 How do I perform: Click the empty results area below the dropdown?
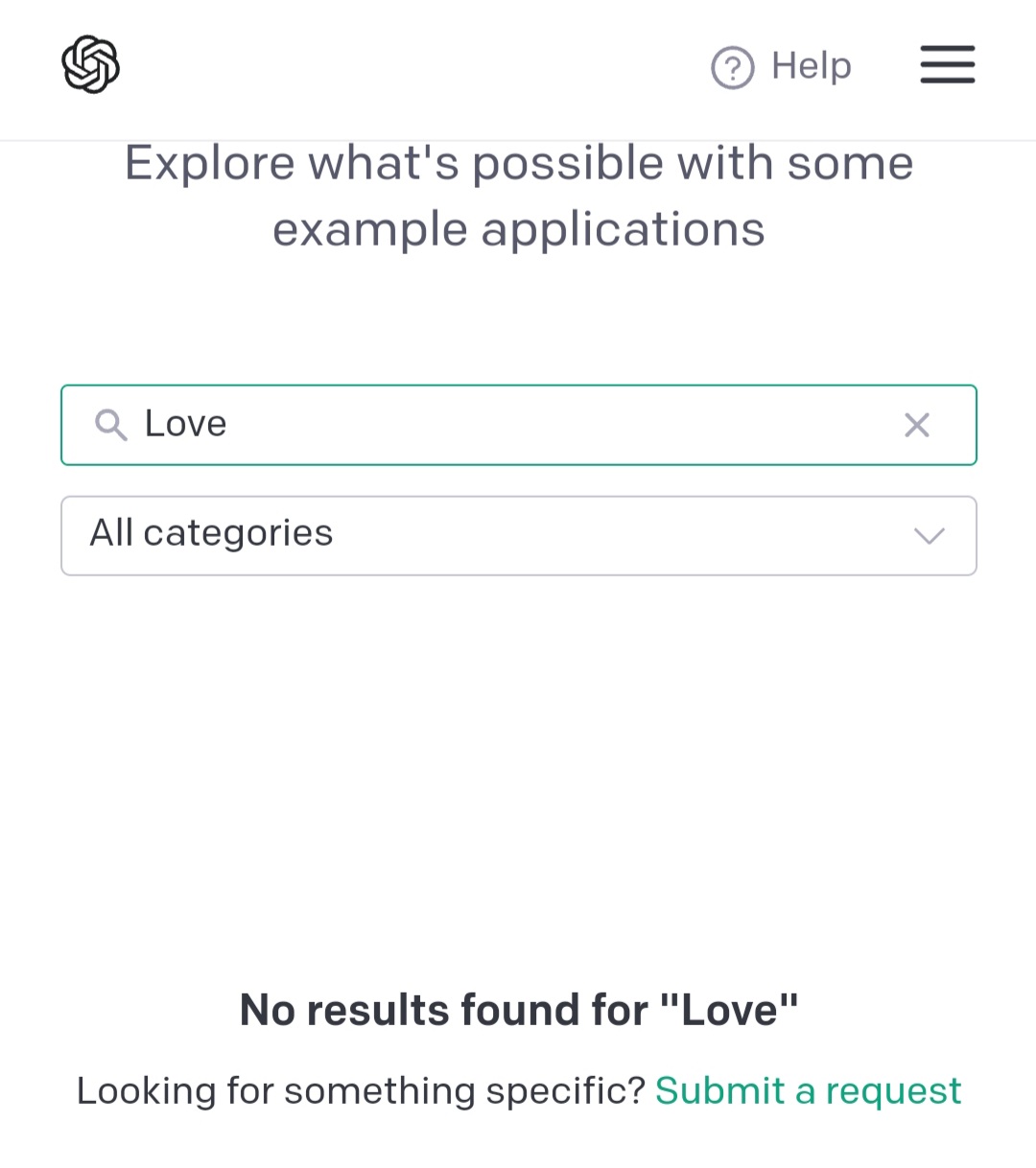[518, 767]
